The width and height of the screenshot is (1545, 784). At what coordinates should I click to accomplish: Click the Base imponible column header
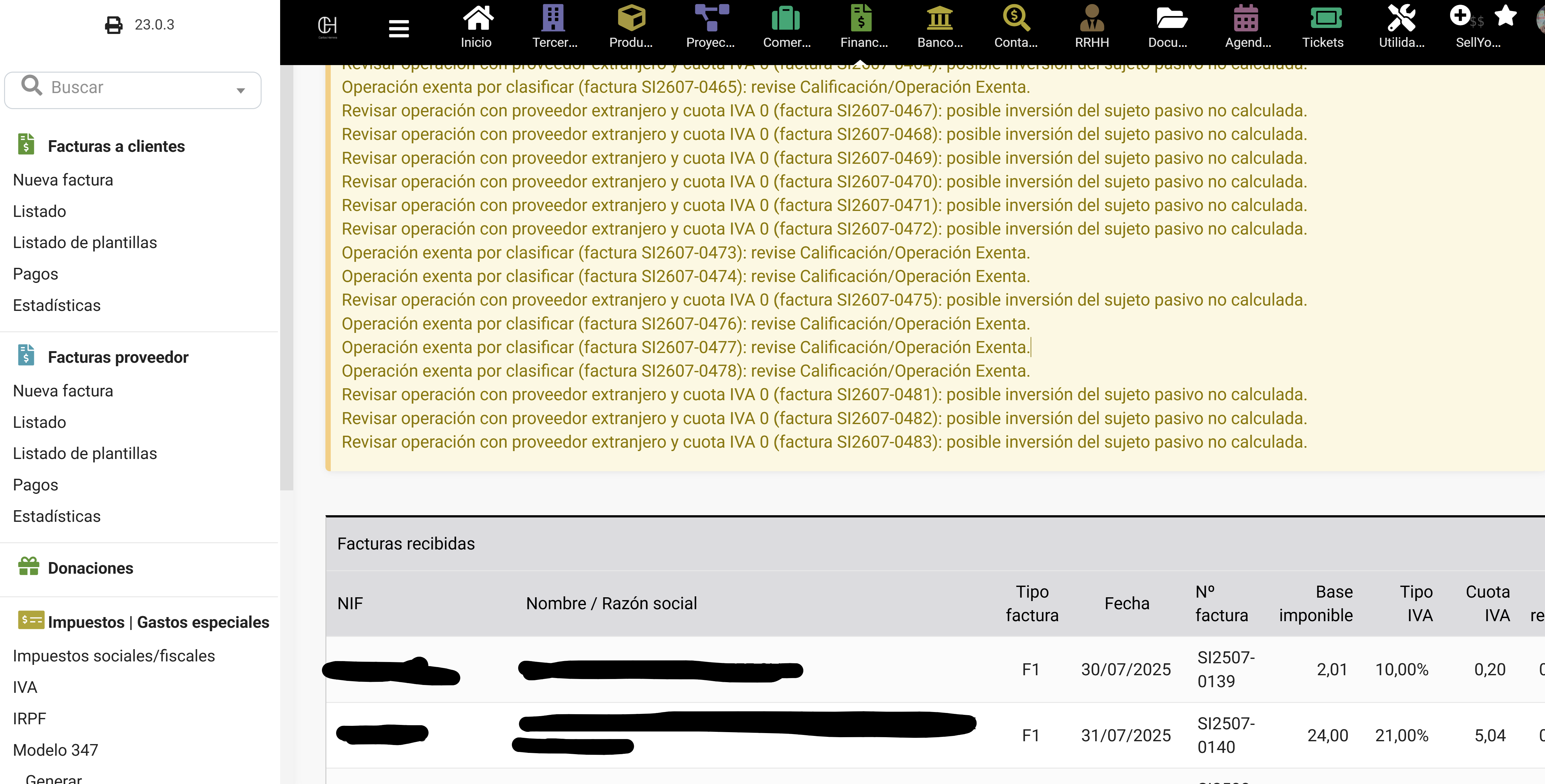[1316, 604]
